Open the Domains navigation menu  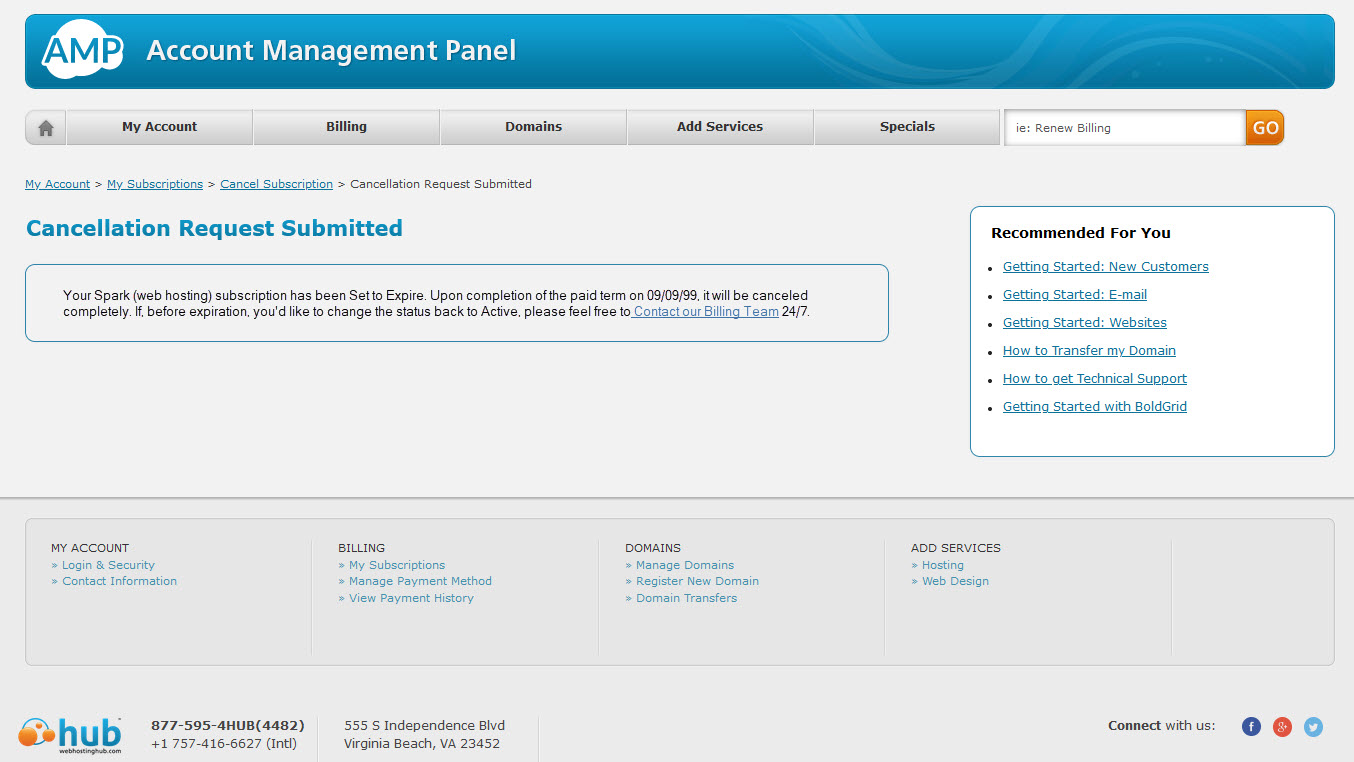pos(533,127)
